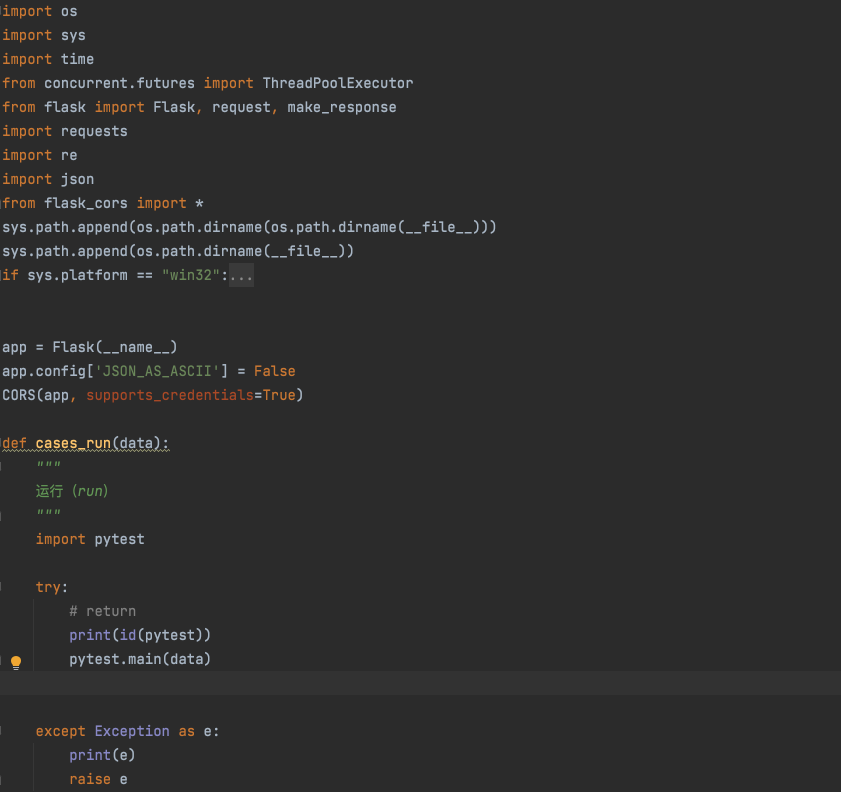841x792 pixels.
Task: Click the sys.path.append line with nested dirname
Action: point(249,227)
